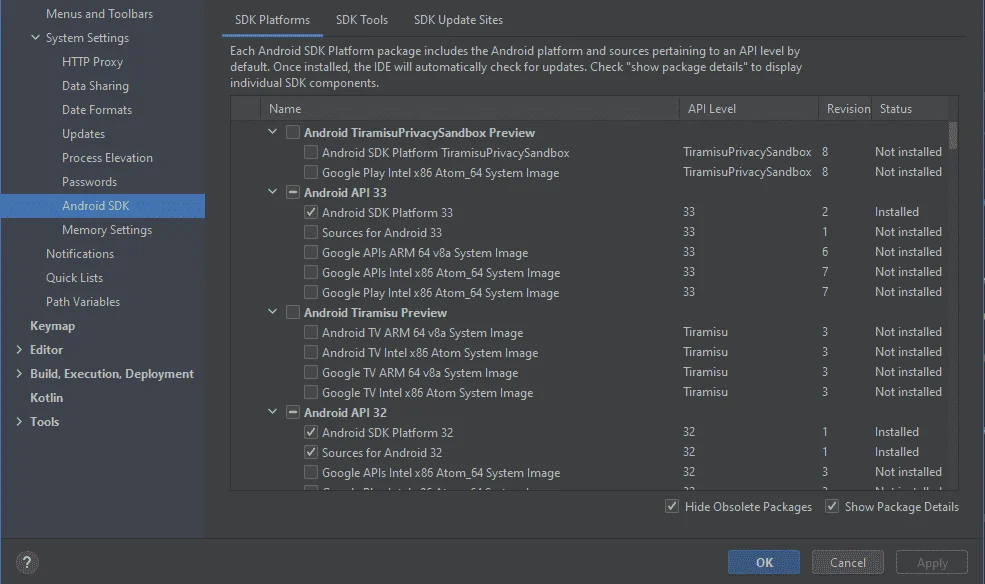This screenshot has height=584, width=985.
Task: Click the SDK table vertical scrollbar thumb
Action: 952,136
